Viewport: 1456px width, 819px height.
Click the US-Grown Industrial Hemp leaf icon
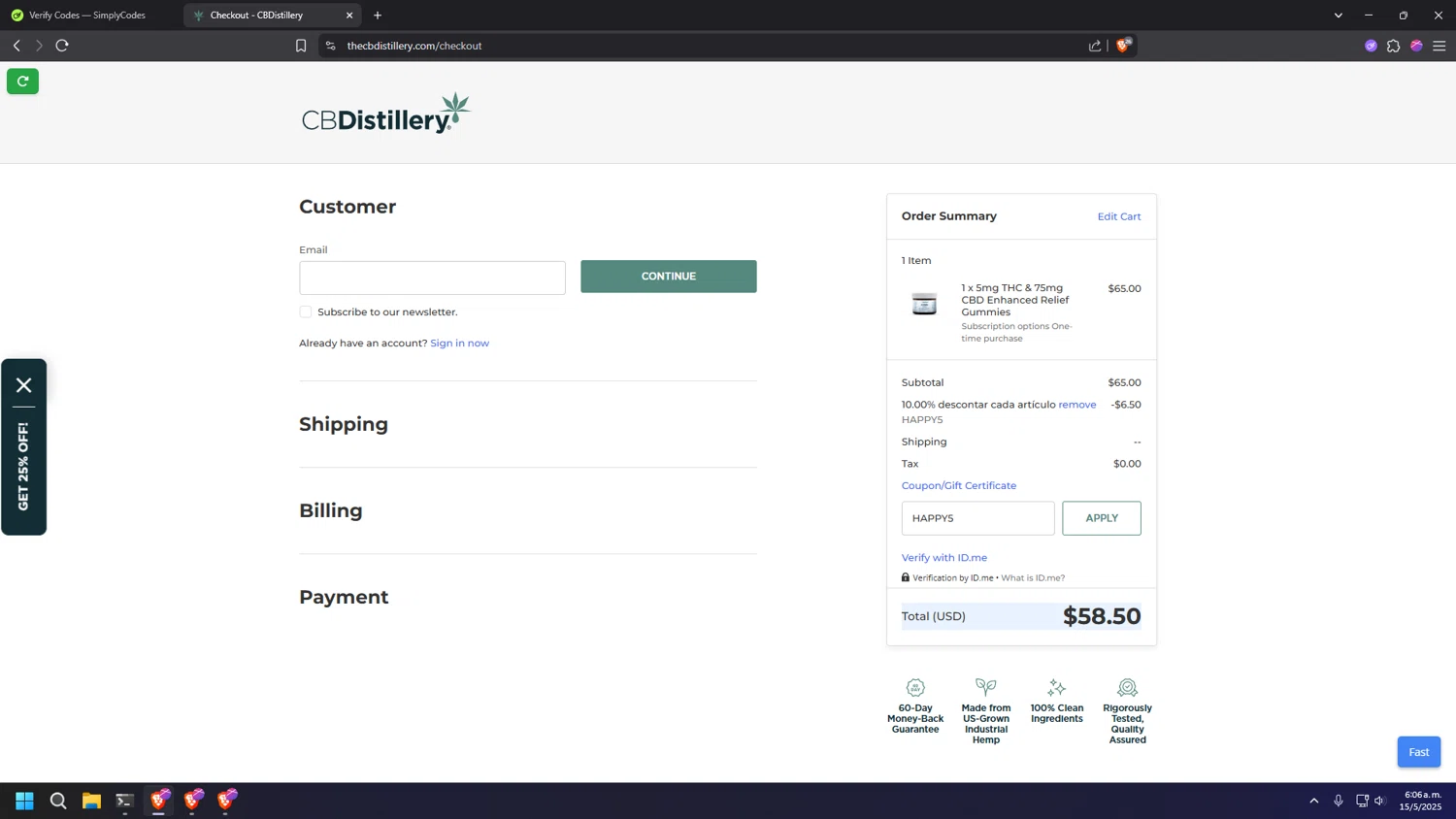click(986, 687)
